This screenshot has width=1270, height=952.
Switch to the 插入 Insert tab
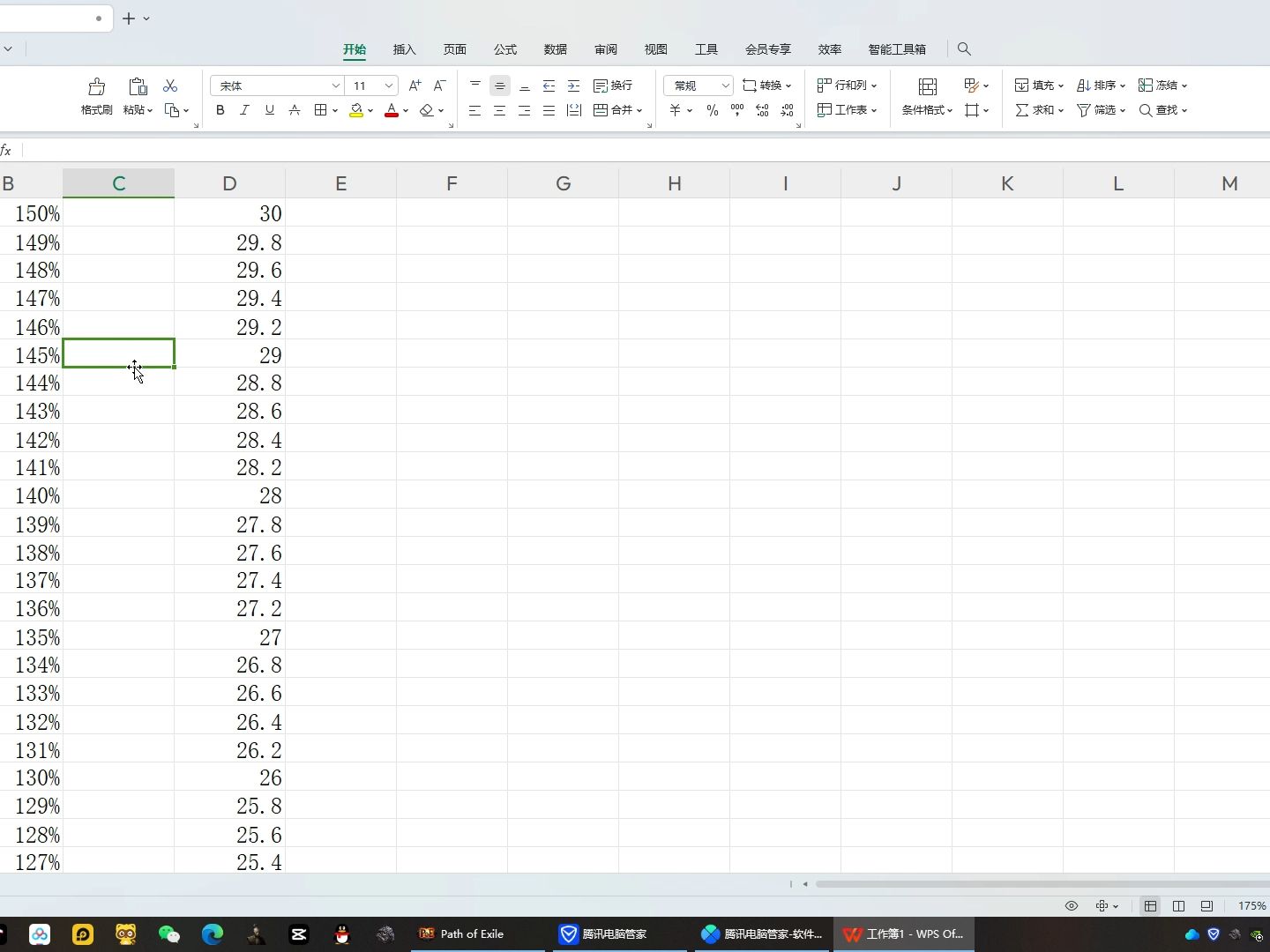tap(404, 49)
